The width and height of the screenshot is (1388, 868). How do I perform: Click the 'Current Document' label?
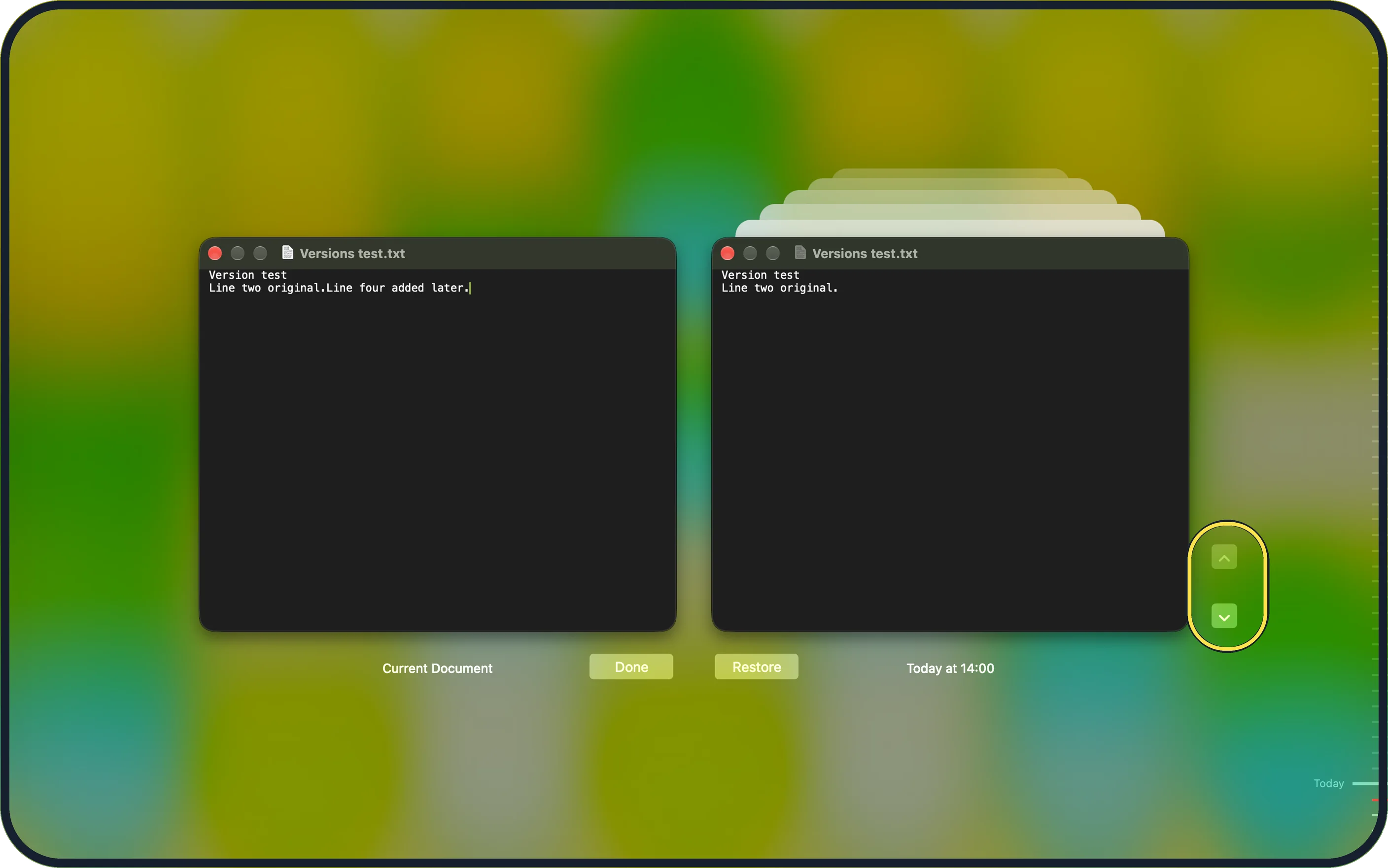coord(437,668)
